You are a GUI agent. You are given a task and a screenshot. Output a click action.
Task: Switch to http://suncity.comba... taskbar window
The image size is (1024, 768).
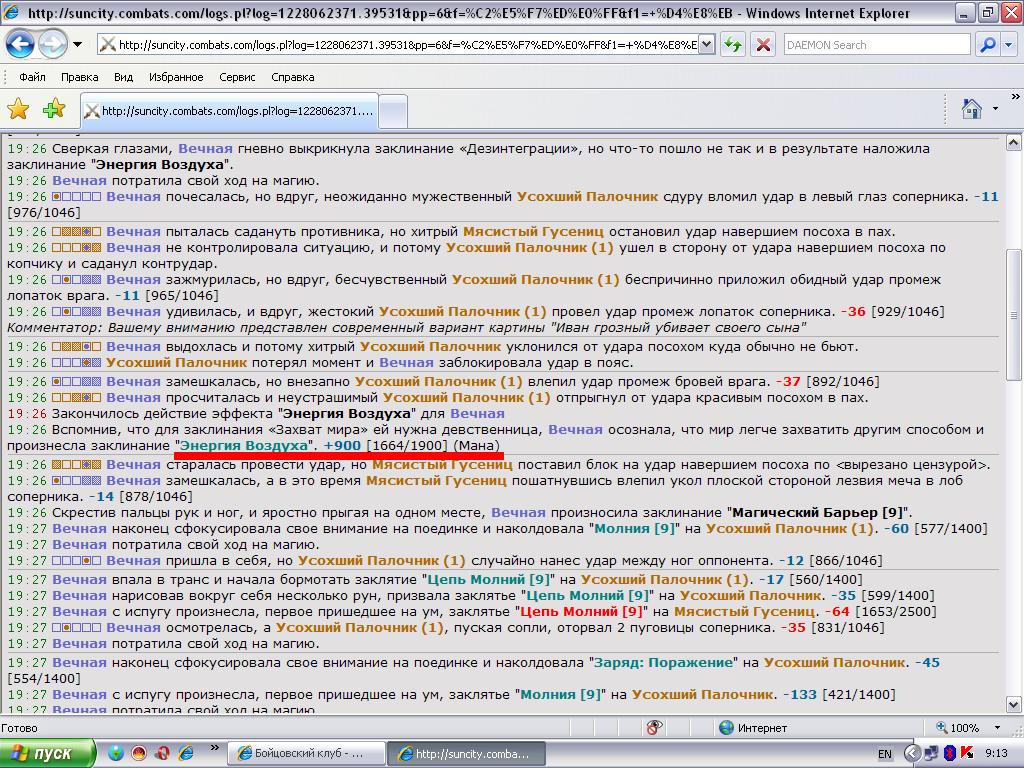[464, 754]
